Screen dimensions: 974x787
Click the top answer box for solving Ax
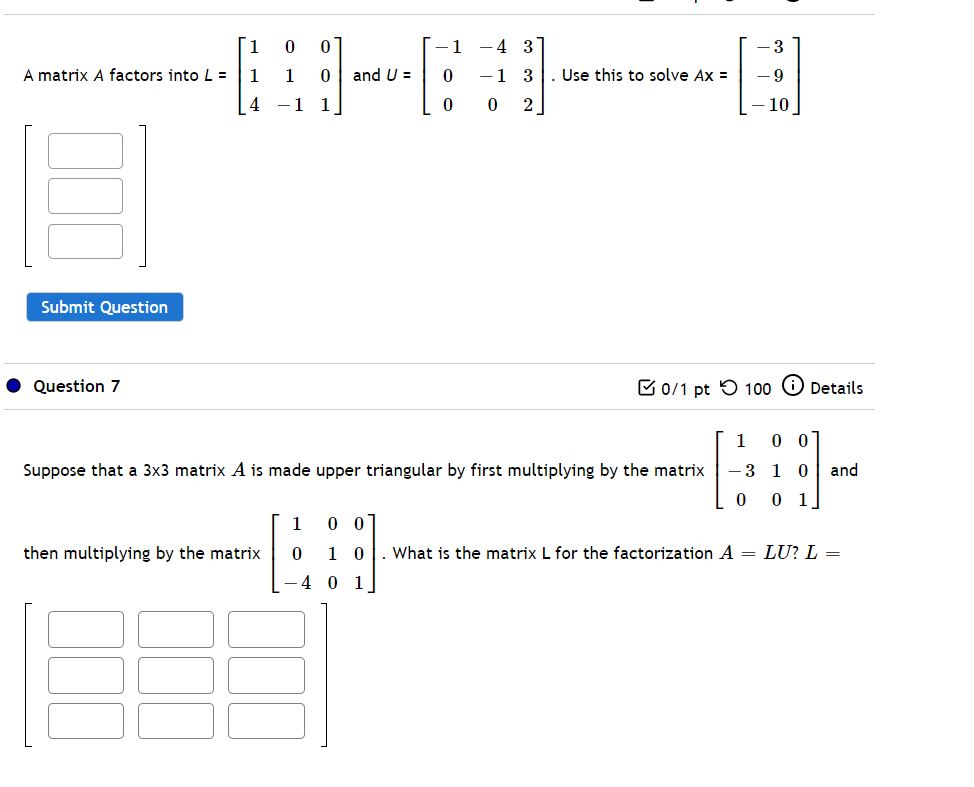tap(85, 150)
